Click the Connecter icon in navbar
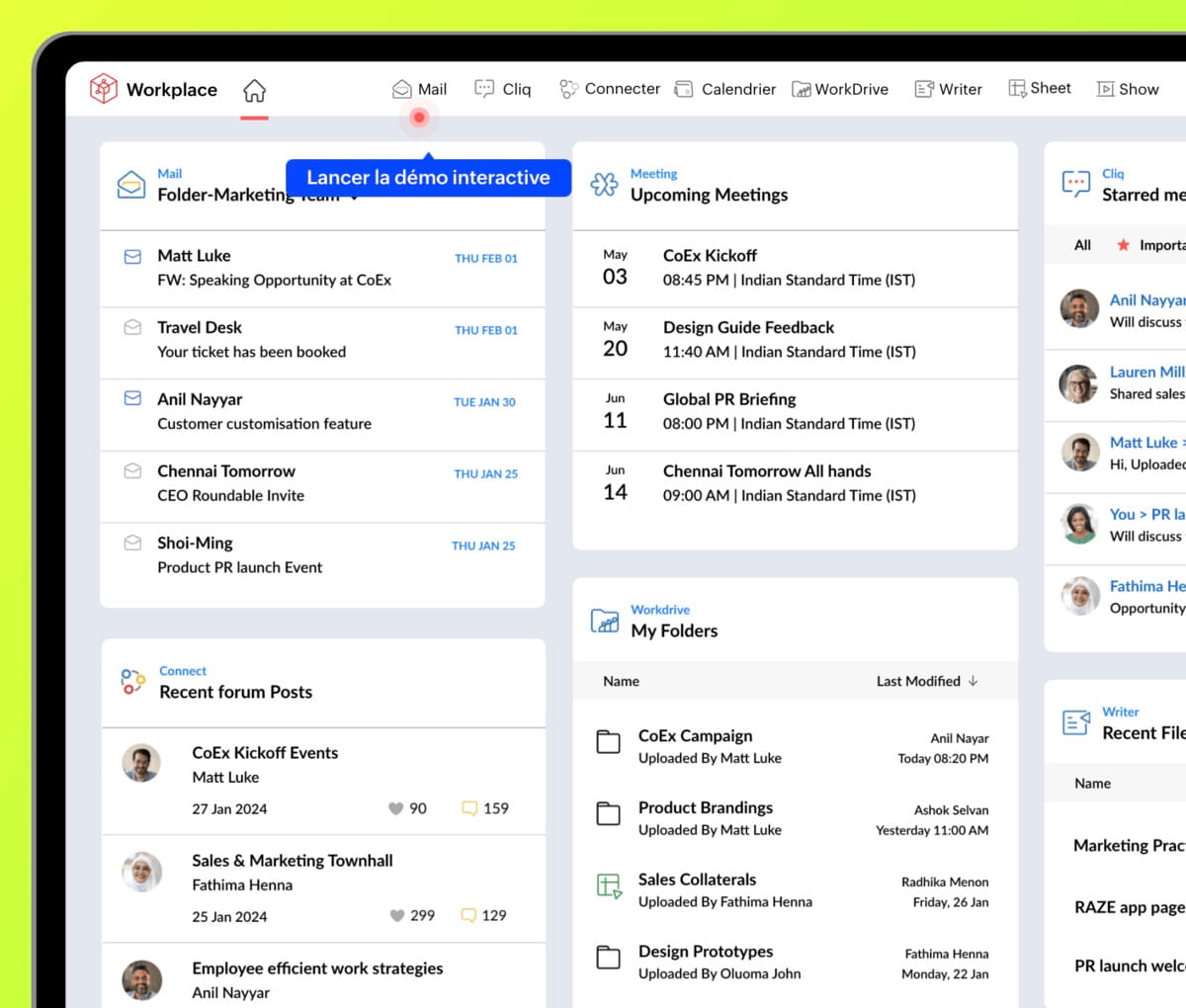 pyautogui.click(x=568, y=89)
